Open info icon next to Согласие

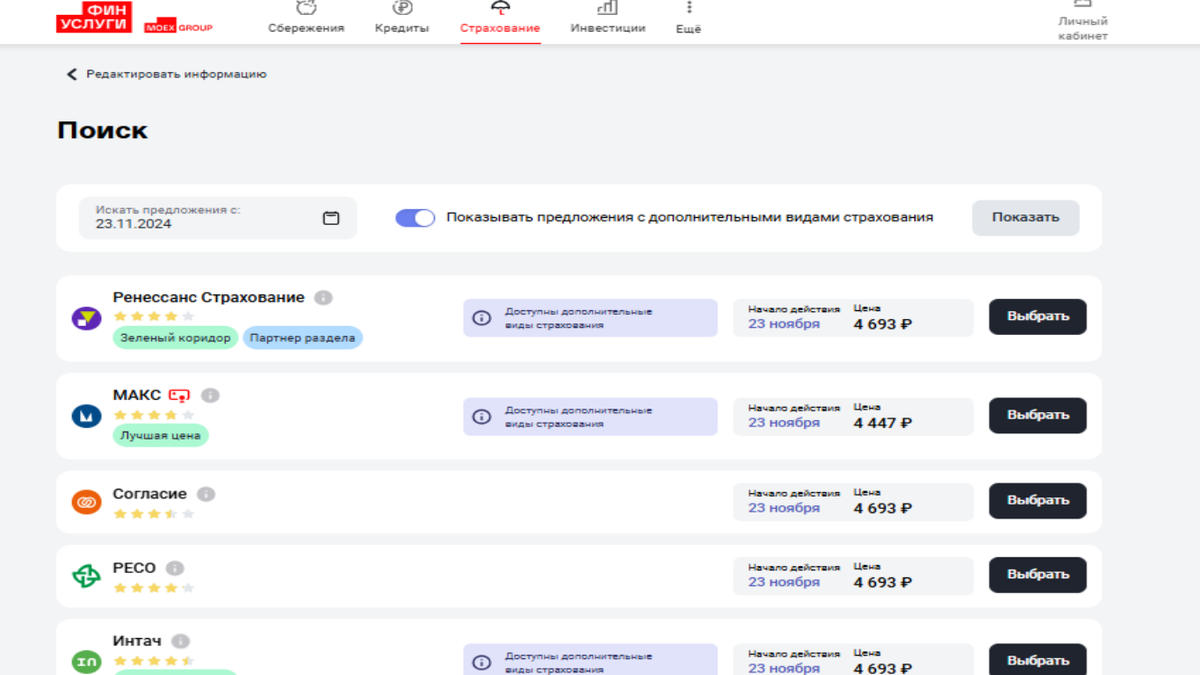click(x=206, y=494)
